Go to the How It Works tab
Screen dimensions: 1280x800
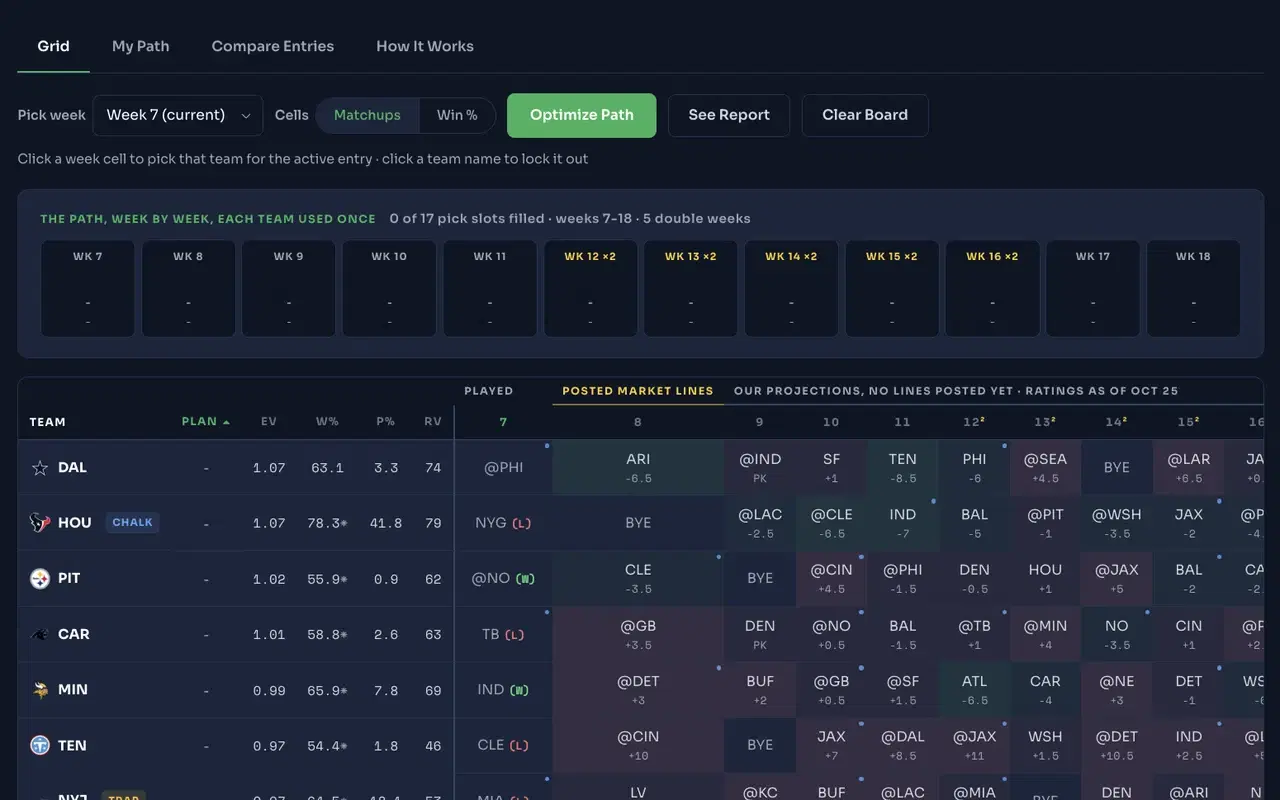tap(425, 46)
